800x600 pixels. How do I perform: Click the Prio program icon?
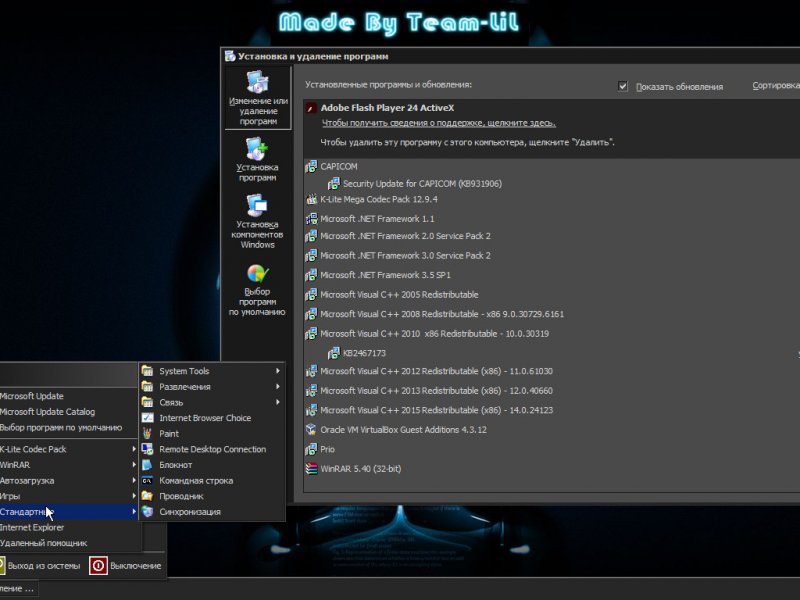pyautogui.click(x=311, y=449)
